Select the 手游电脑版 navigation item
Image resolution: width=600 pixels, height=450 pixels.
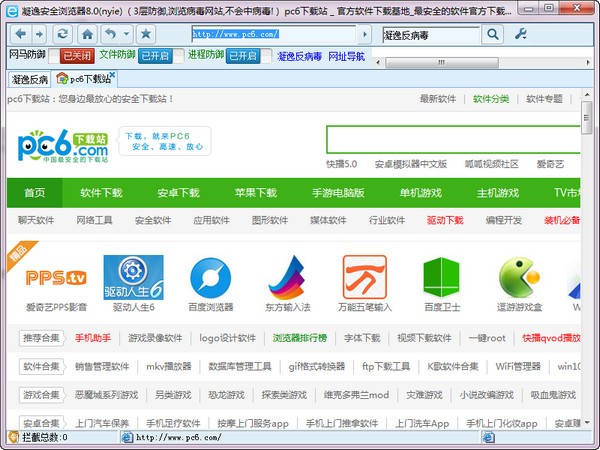tap(338, 193)
